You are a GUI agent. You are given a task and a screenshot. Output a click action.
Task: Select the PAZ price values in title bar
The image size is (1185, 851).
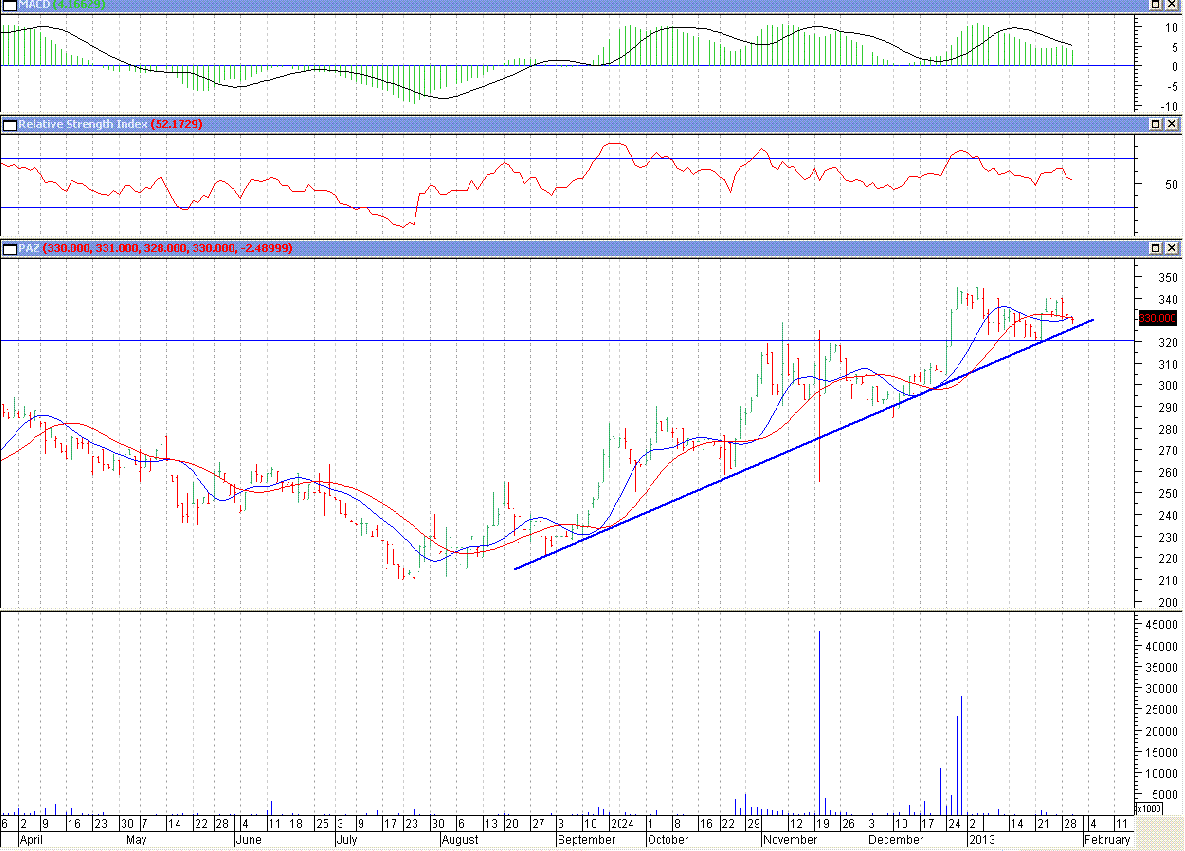tap(168, 247)
